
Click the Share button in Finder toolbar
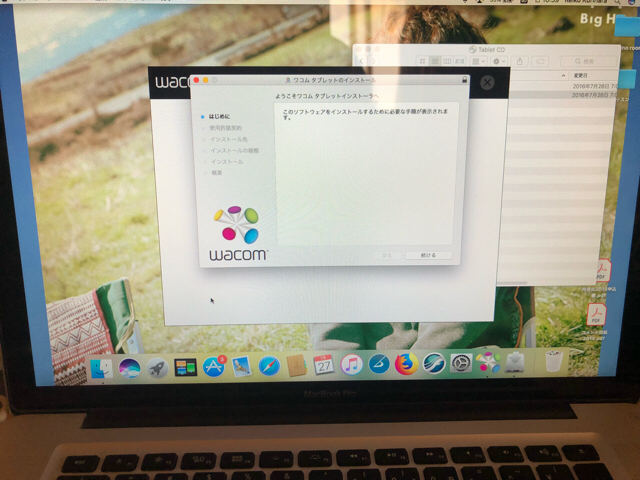(x=520, y=61)
